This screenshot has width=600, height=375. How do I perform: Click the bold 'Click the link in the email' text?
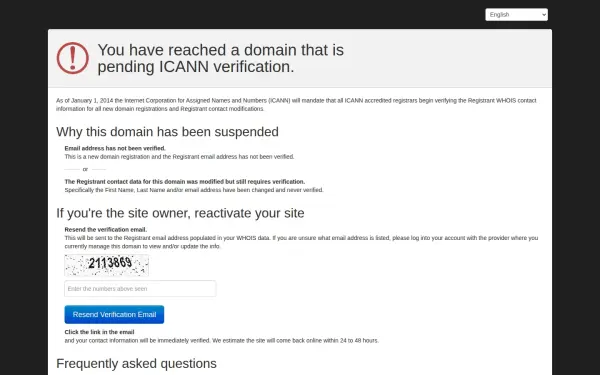(x=99, y=332)
